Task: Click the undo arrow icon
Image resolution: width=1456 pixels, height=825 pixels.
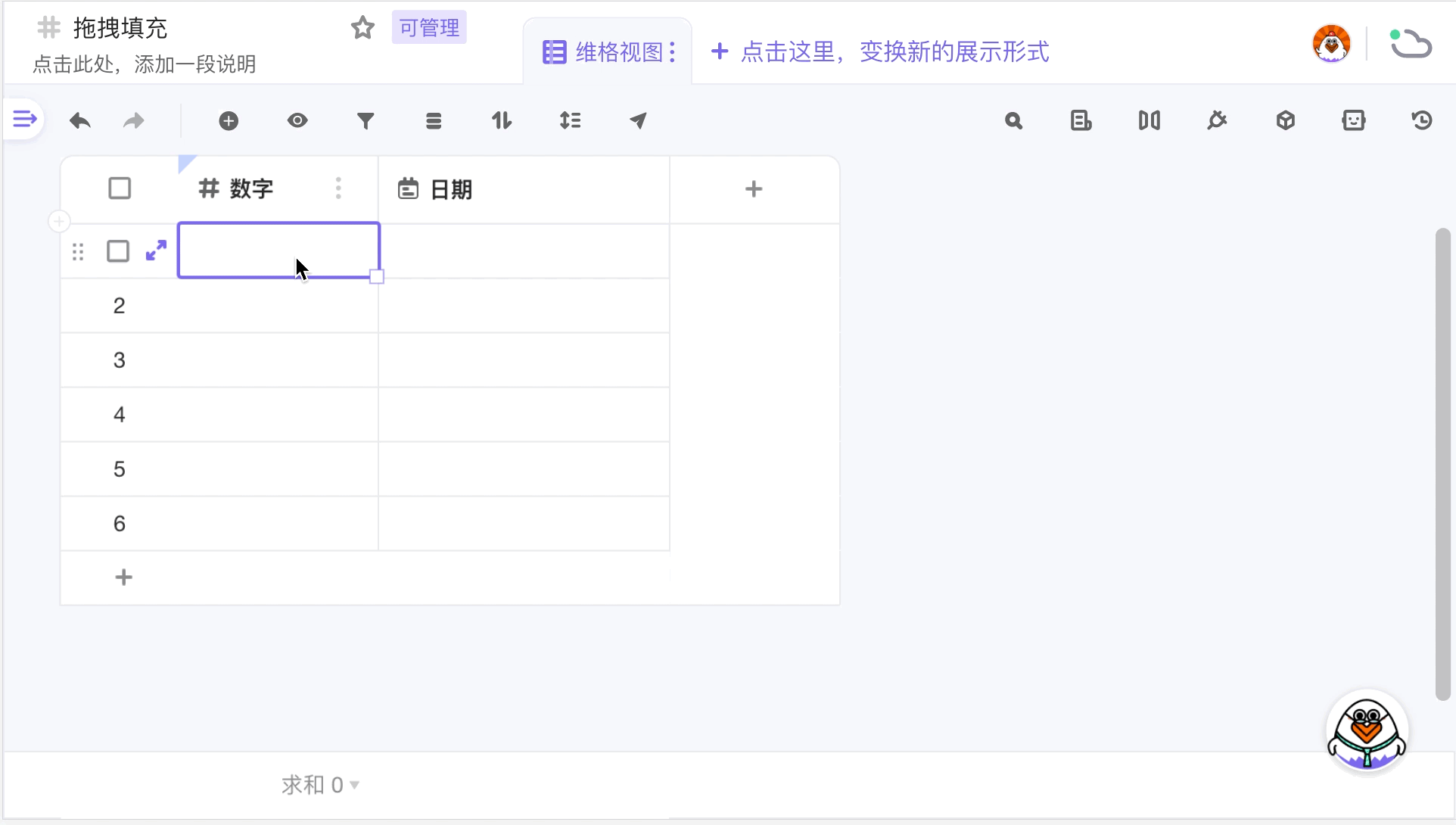Action: 80,120
